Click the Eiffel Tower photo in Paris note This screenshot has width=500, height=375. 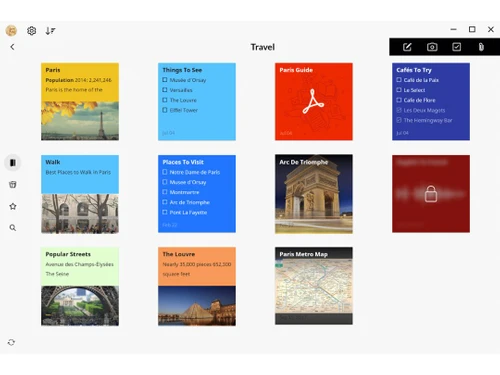80,121
